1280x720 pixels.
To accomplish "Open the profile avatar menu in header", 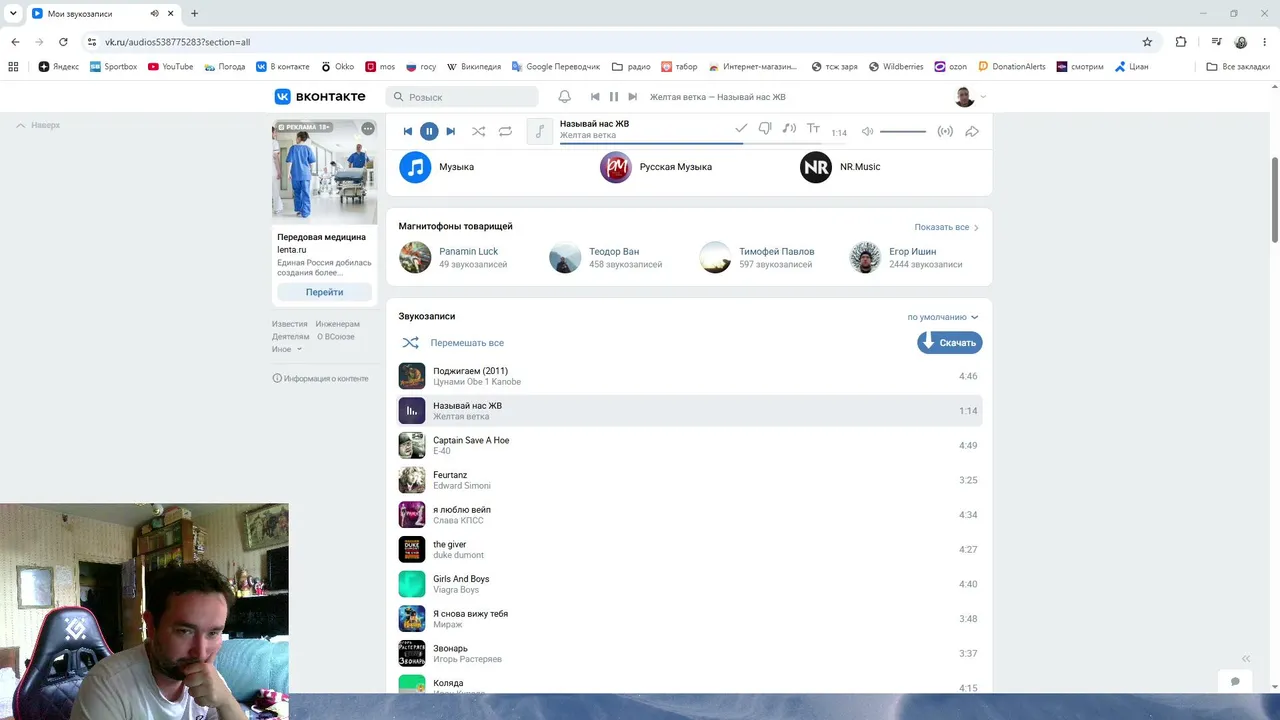I will (x=970, y=97).
